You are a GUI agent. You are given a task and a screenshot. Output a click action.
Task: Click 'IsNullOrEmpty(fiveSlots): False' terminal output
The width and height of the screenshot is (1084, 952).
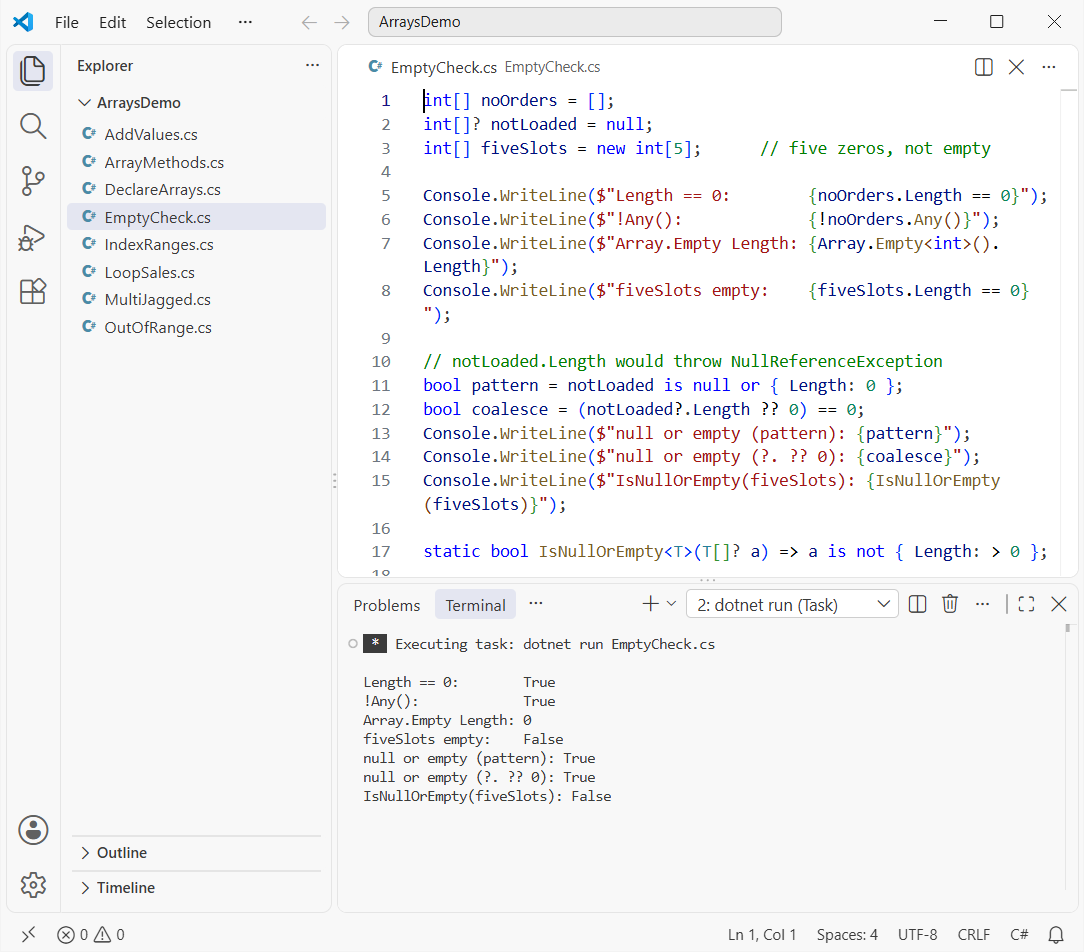point(487,796)
